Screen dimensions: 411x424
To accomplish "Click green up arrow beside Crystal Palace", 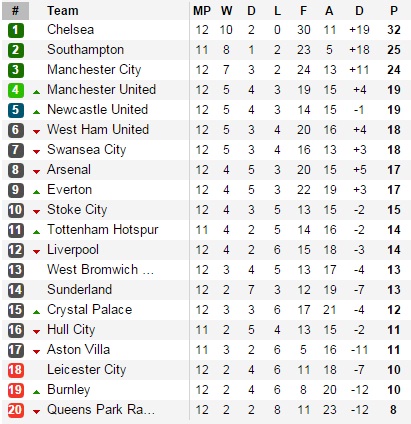I will 36,312.
